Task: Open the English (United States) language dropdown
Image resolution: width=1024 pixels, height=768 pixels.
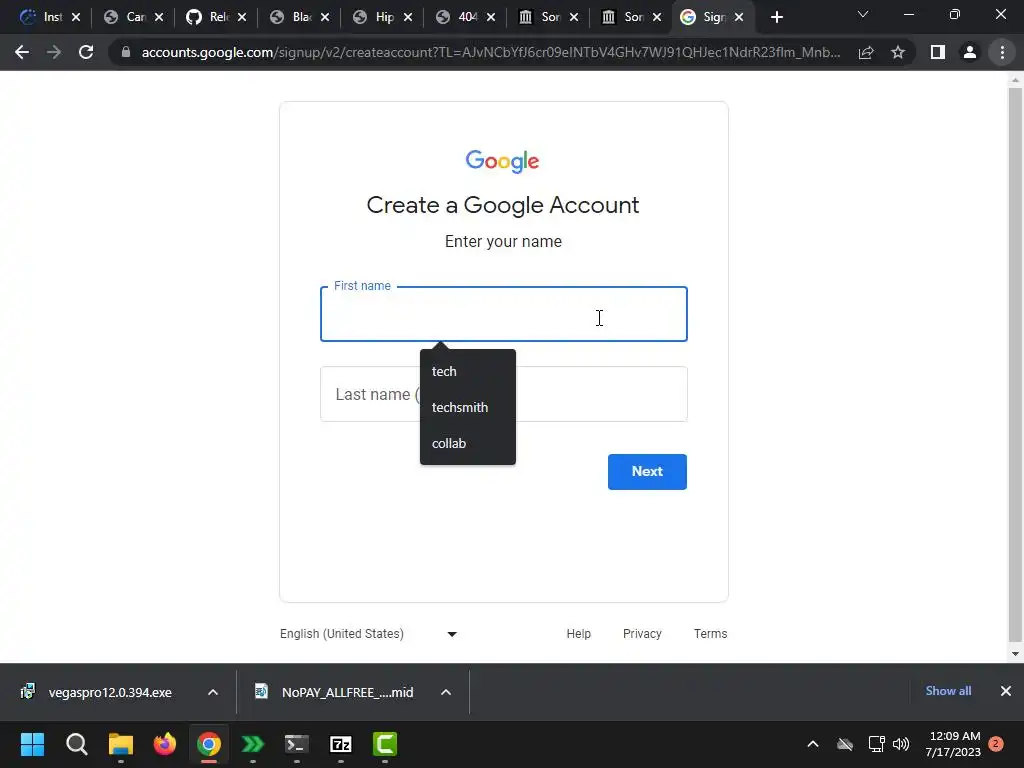Action: tap(368, 633)
